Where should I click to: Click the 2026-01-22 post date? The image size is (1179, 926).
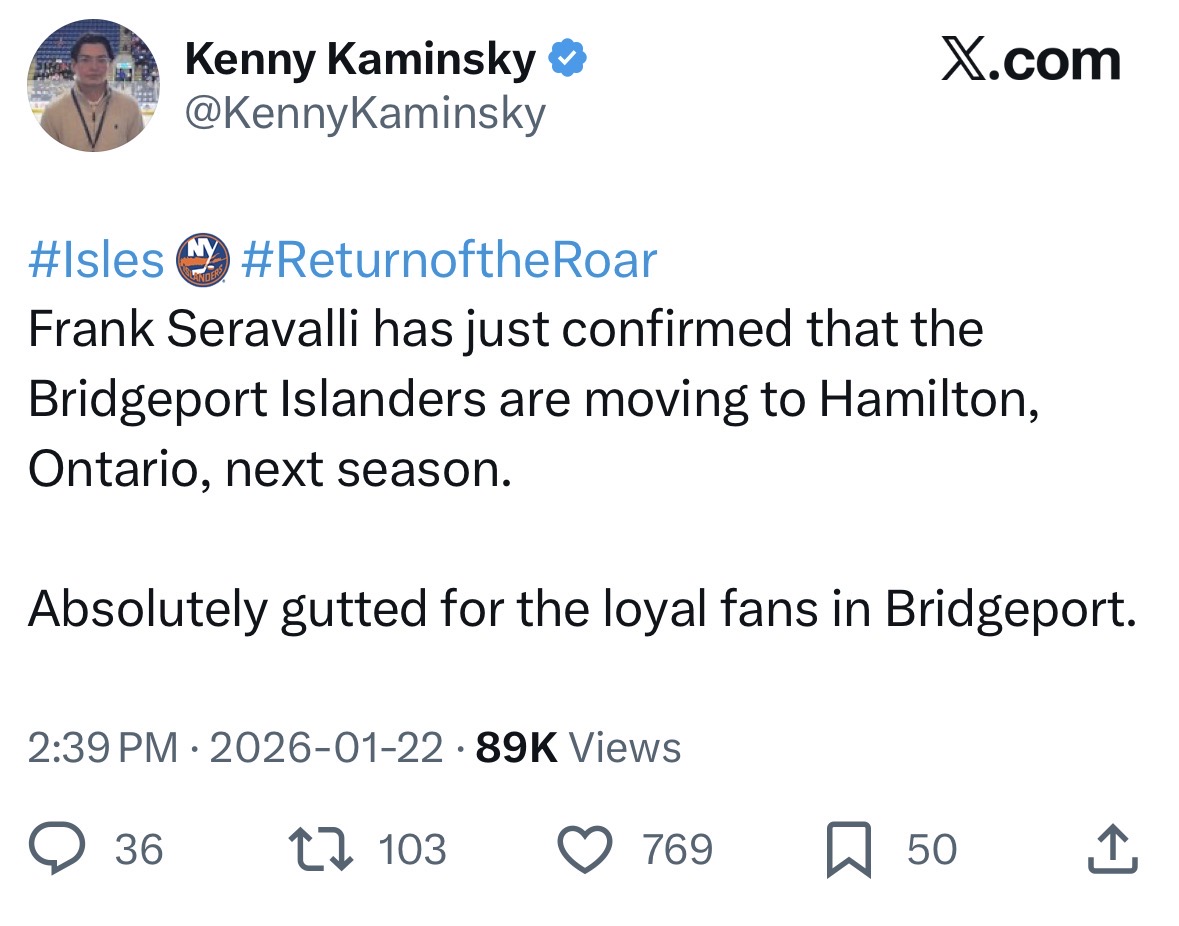(x=328, y=748)
